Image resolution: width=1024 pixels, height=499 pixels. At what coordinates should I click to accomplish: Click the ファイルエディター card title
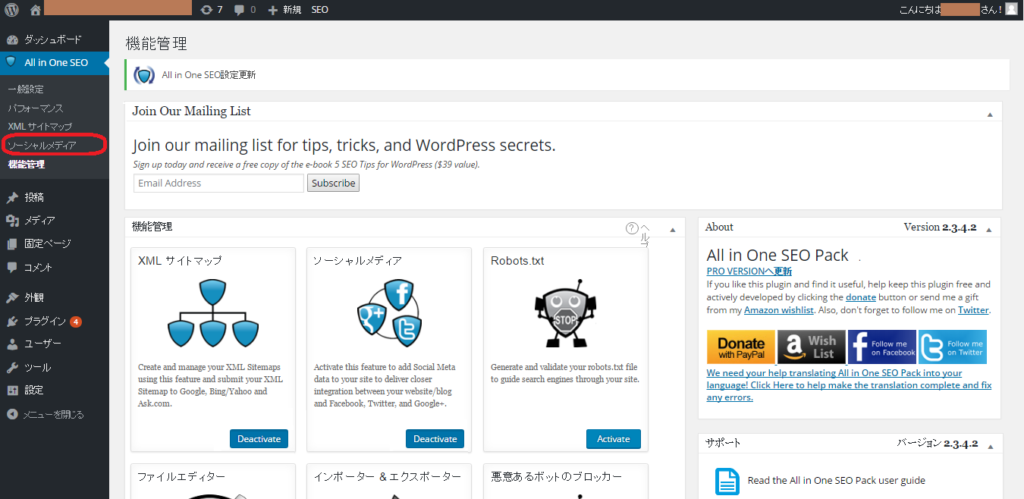181,477
